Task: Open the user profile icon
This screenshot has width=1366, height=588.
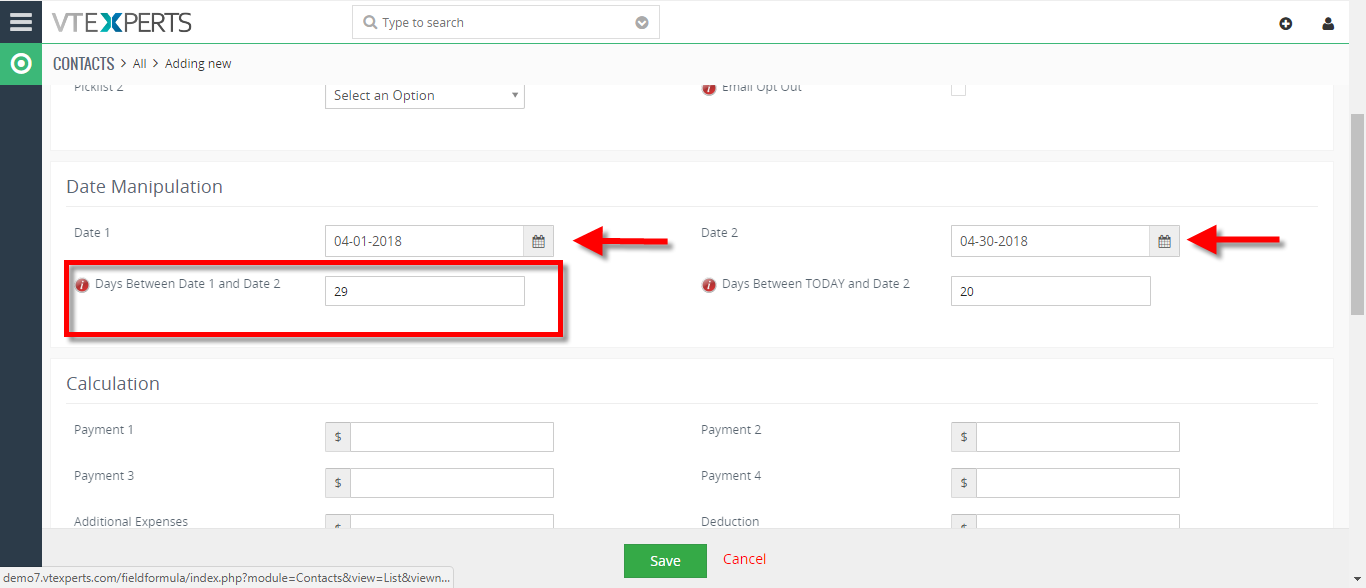Action: click(x=1328, y=24)
